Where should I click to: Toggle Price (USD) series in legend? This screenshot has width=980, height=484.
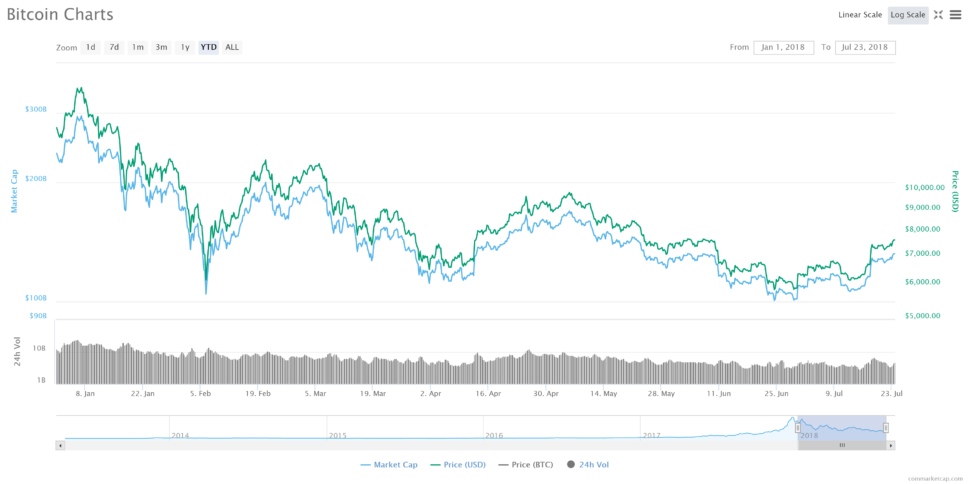click(x=460, y=464)
